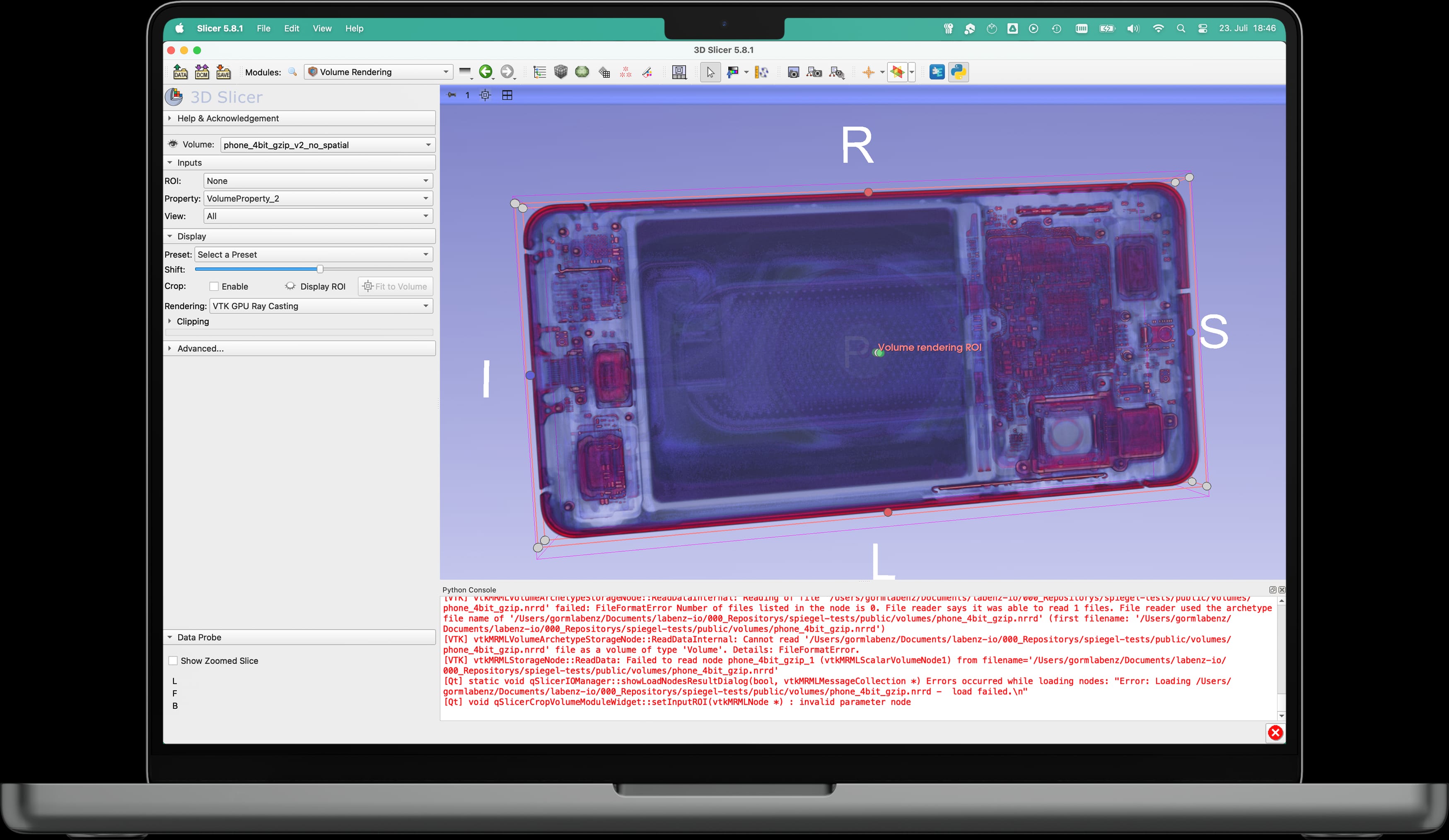Collapse the Inputs section
The width and height of the screenshot is (1449, 840).
click(299, 163)
